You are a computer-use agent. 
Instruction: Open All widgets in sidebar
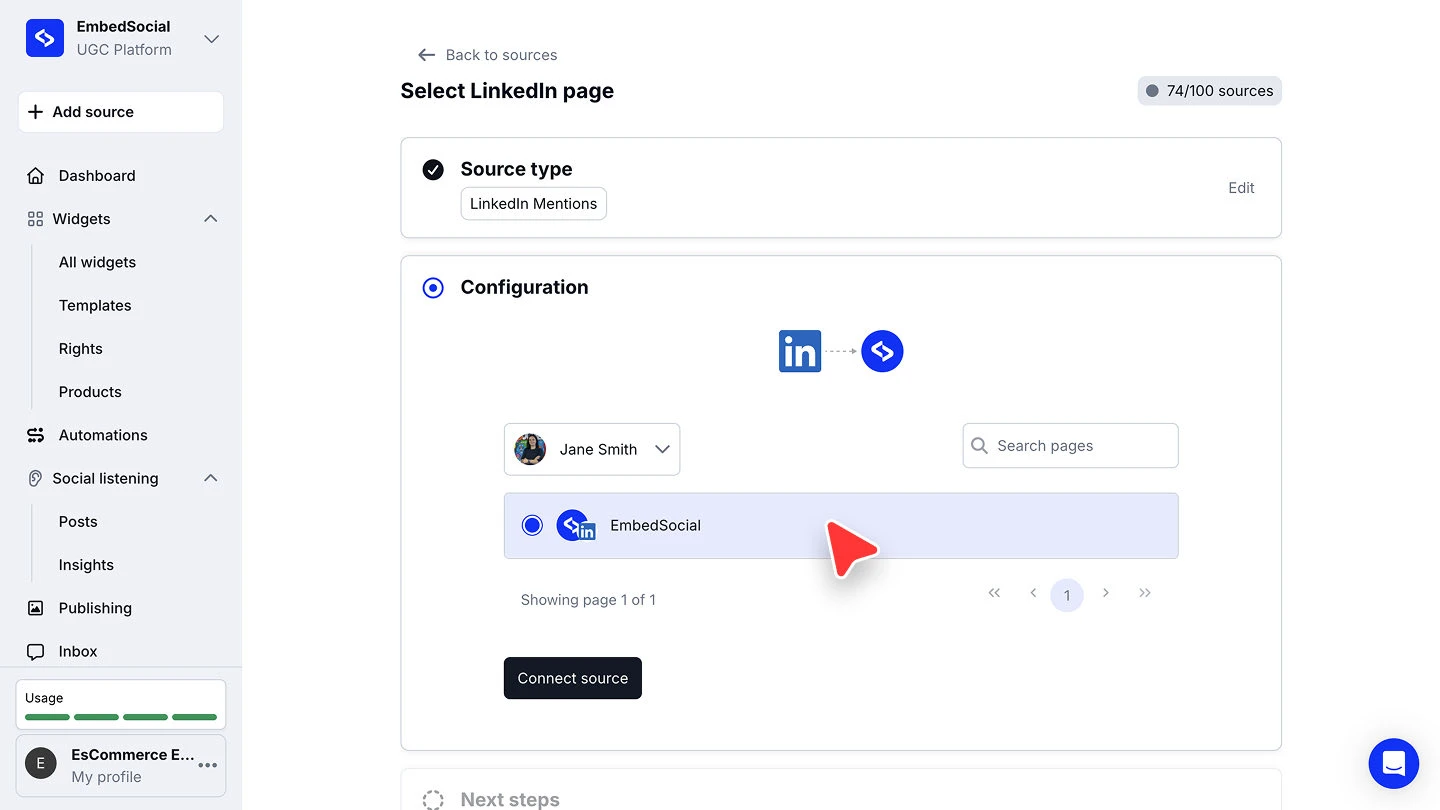pyautogui.click(x=97, y=262)
